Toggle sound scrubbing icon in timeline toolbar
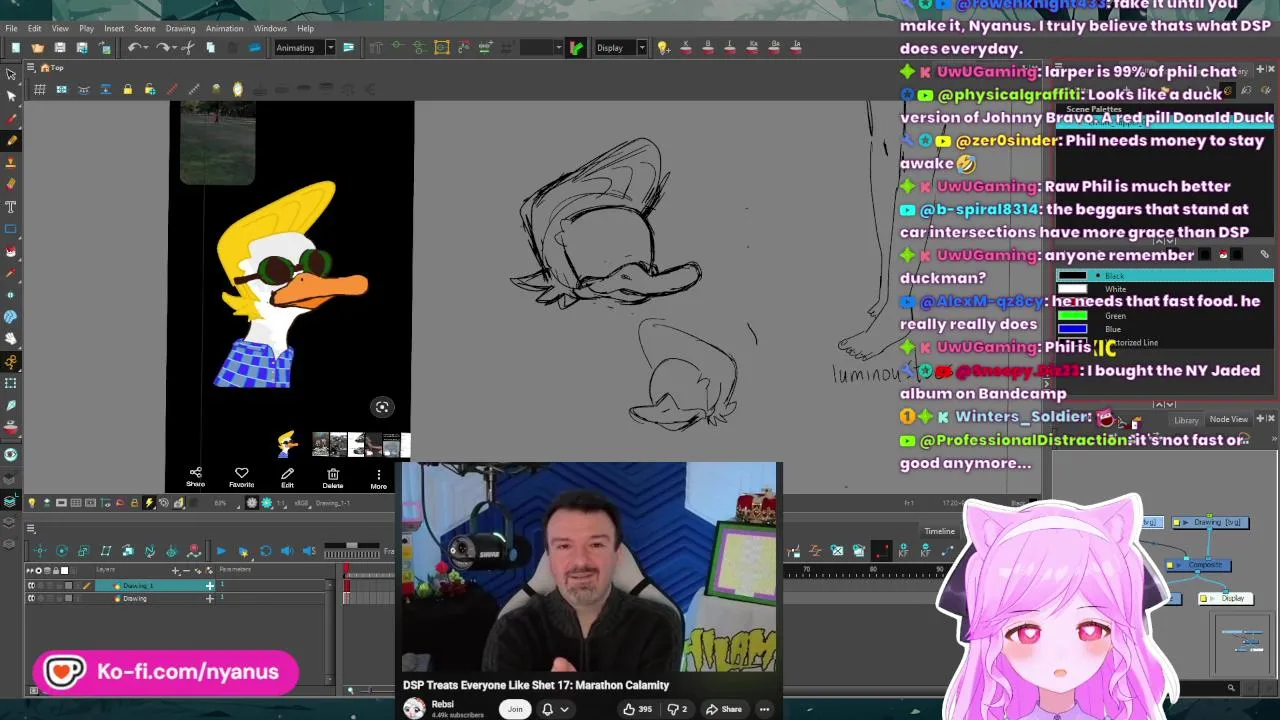1280x720 pixels. pos(309,551)
